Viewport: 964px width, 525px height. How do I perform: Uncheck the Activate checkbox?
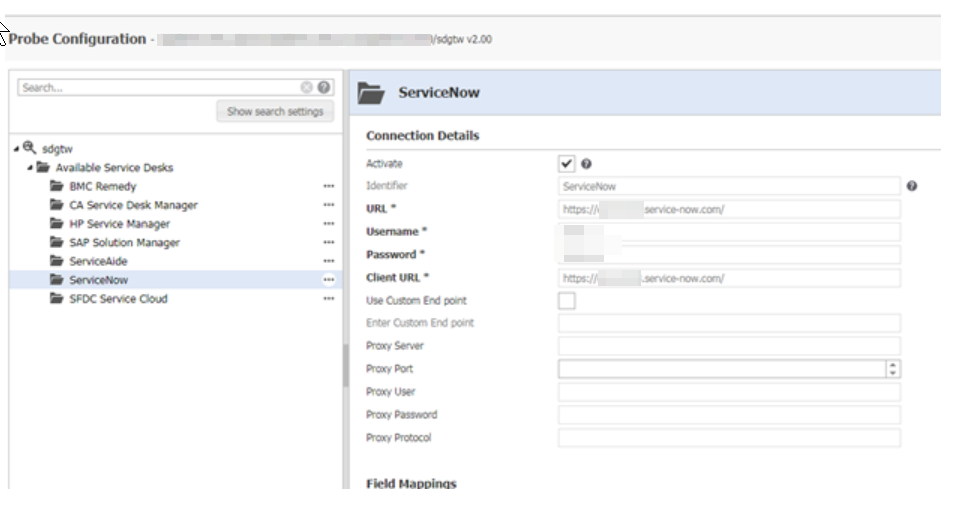(567, 164)
